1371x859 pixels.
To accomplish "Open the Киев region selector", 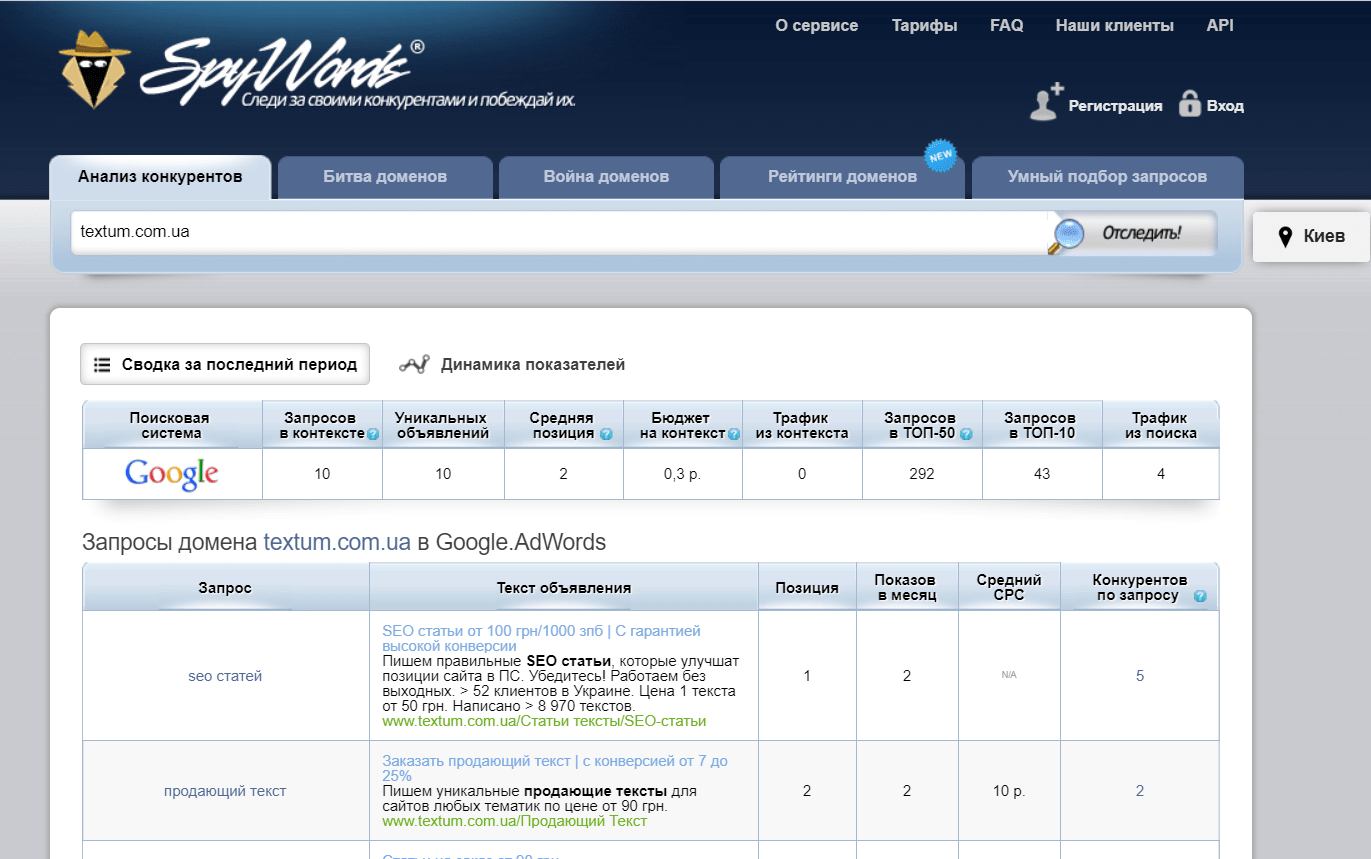I will point(1311,237).
